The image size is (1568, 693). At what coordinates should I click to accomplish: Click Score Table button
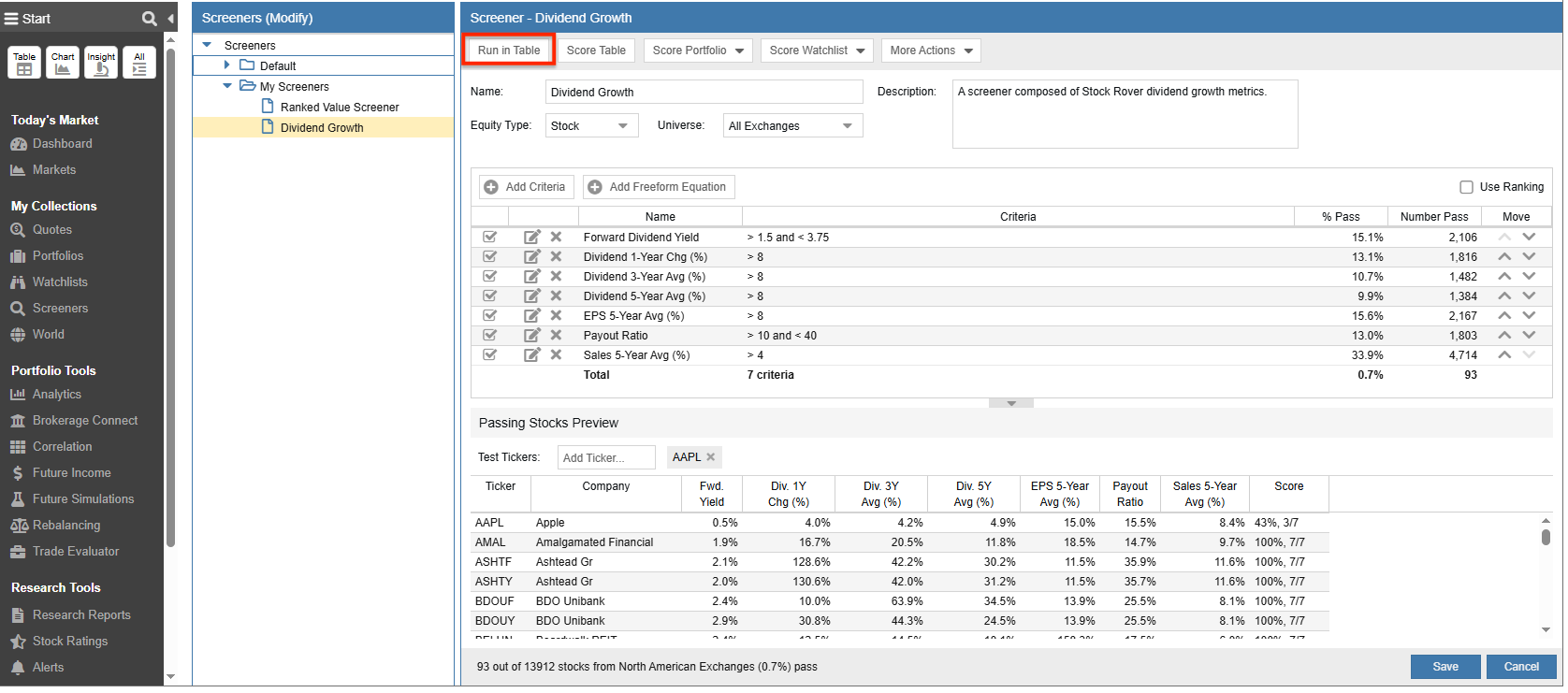pos(596,51)
